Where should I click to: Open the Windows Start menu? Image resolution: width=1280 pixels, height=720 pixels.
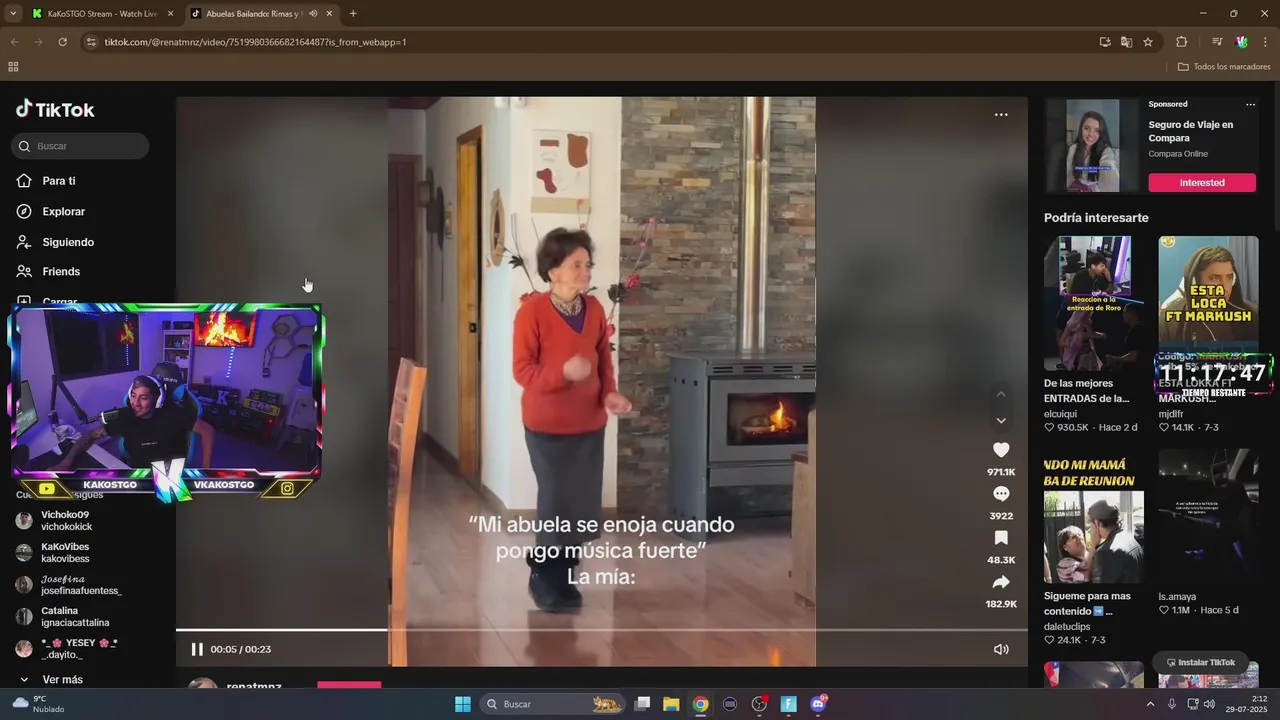(x=463, y=704)
